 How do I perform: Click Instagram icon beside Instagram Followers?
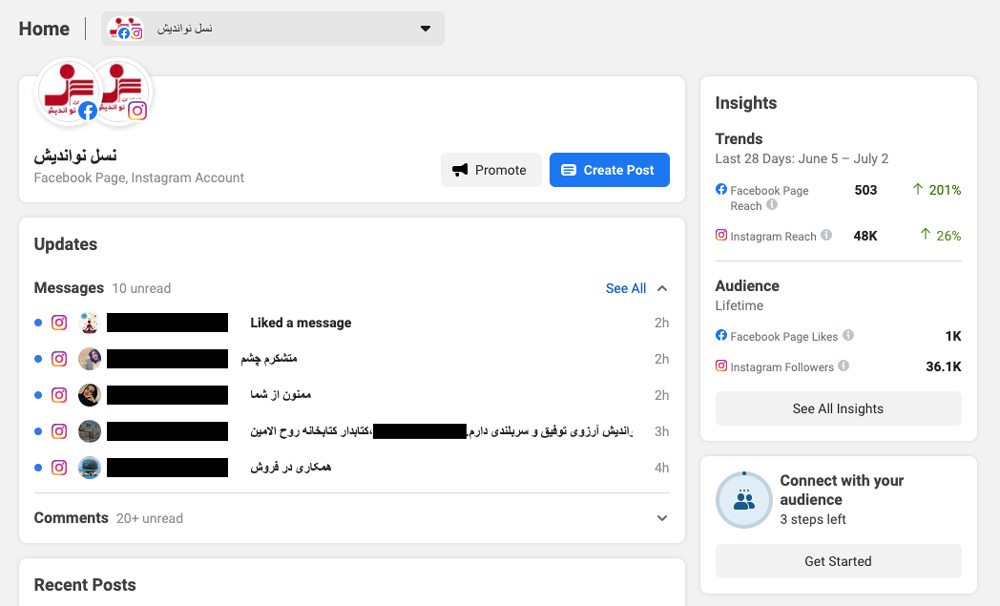pos(721,366)
